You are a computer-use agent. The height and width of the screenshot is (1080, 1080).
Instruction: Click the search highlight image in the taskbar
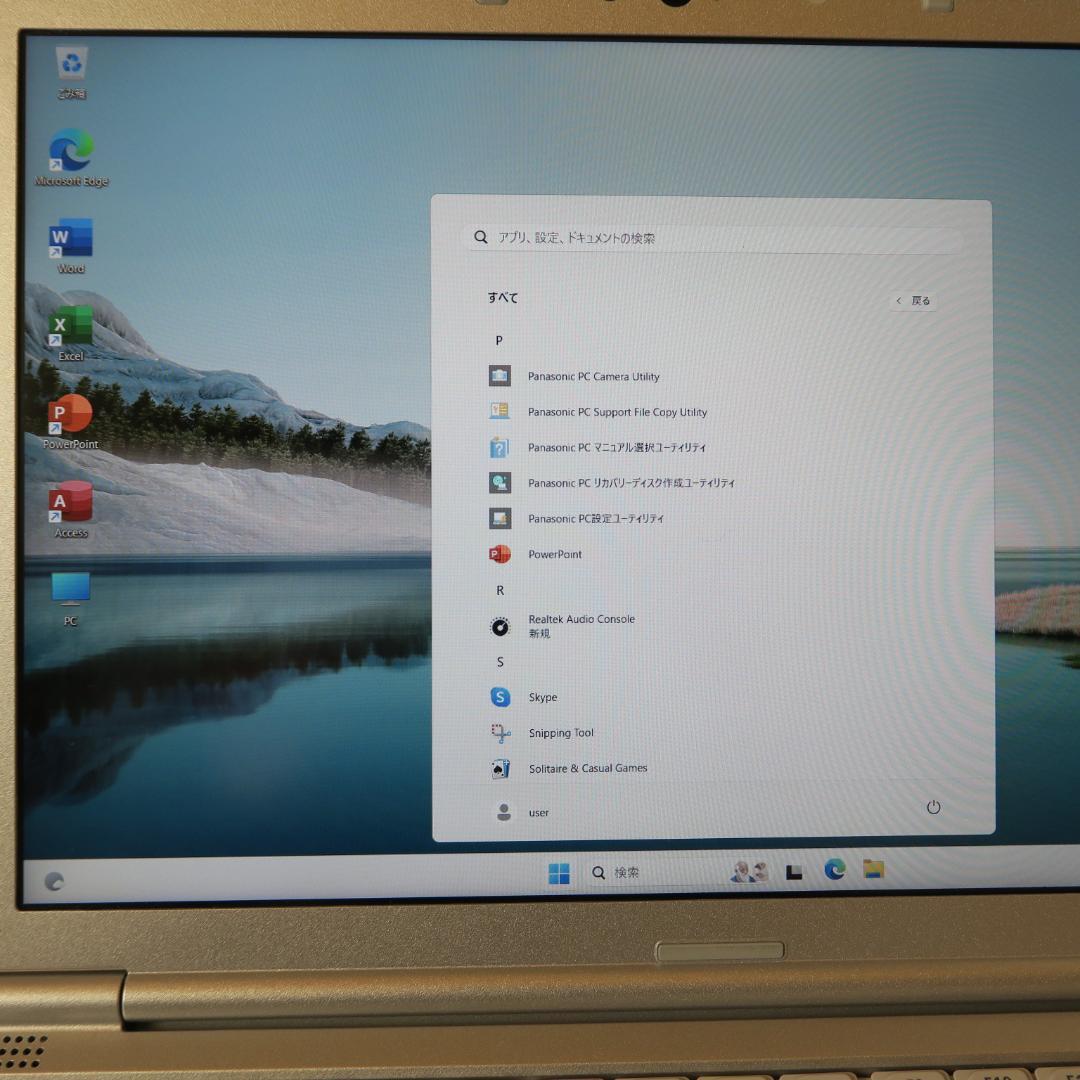[x=749, y=872]
